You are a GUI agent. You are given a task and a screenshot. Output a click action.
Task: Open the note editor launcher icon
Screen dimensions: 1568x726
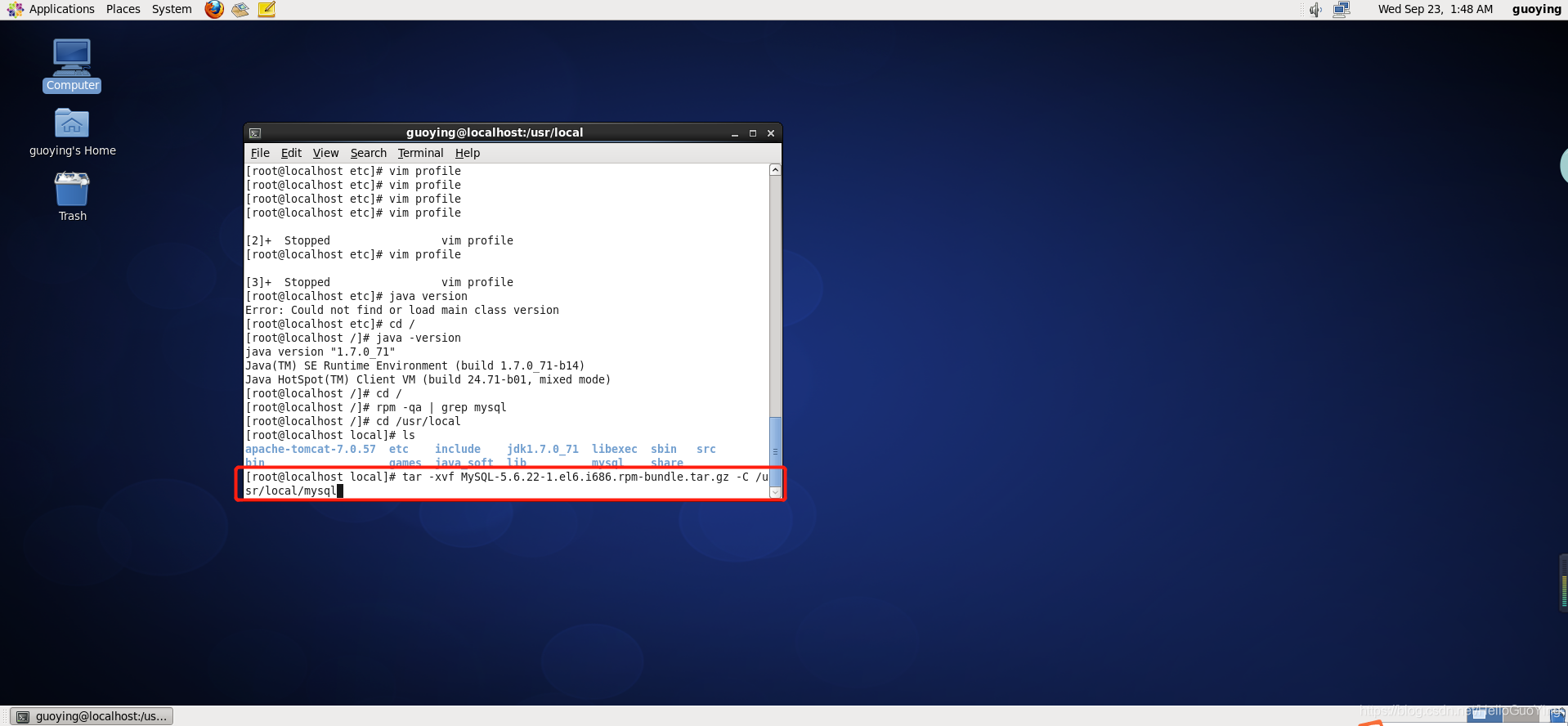click(x=267, y=9)
